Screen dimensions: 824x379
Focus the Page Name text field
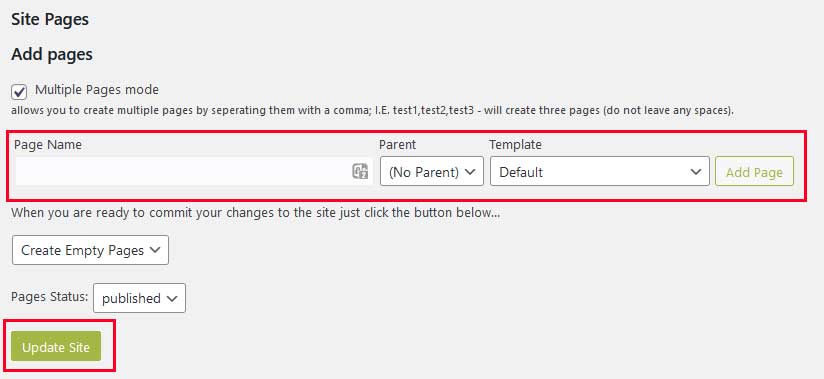coord(194,171)
